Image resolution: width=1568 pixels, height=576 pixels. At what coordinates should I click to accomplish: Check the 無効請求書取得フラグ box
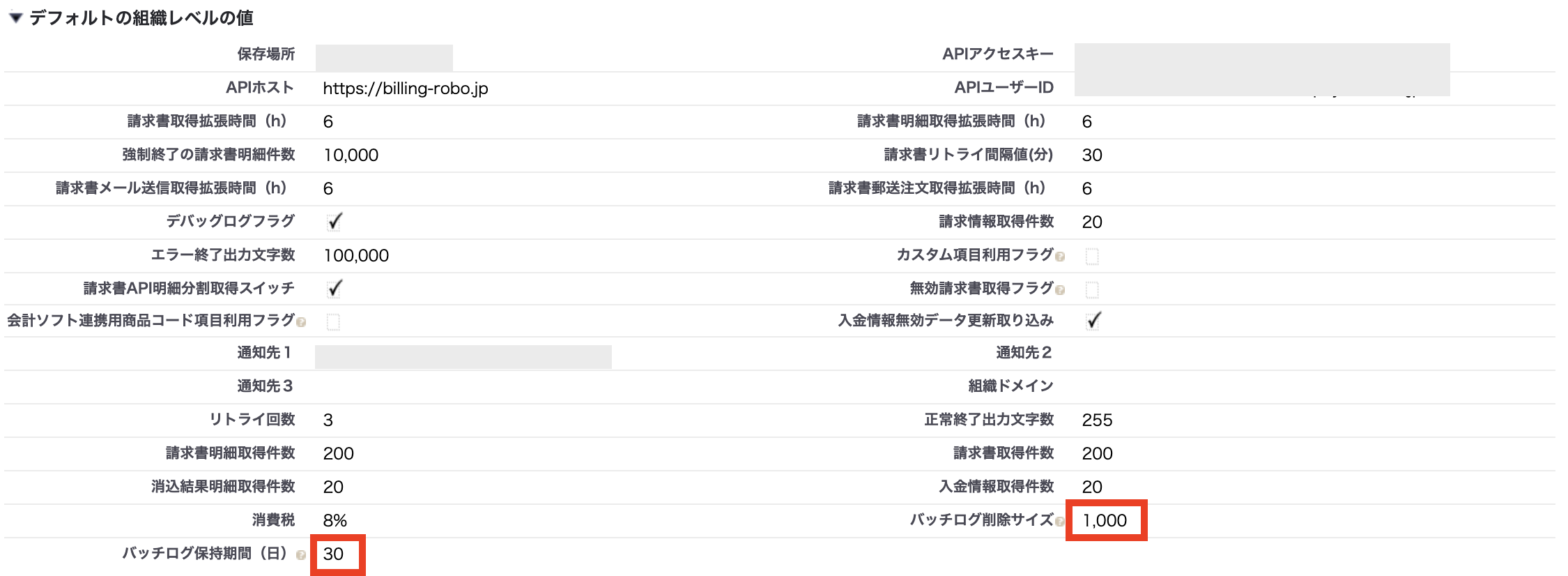click(x=1092, y=289)
